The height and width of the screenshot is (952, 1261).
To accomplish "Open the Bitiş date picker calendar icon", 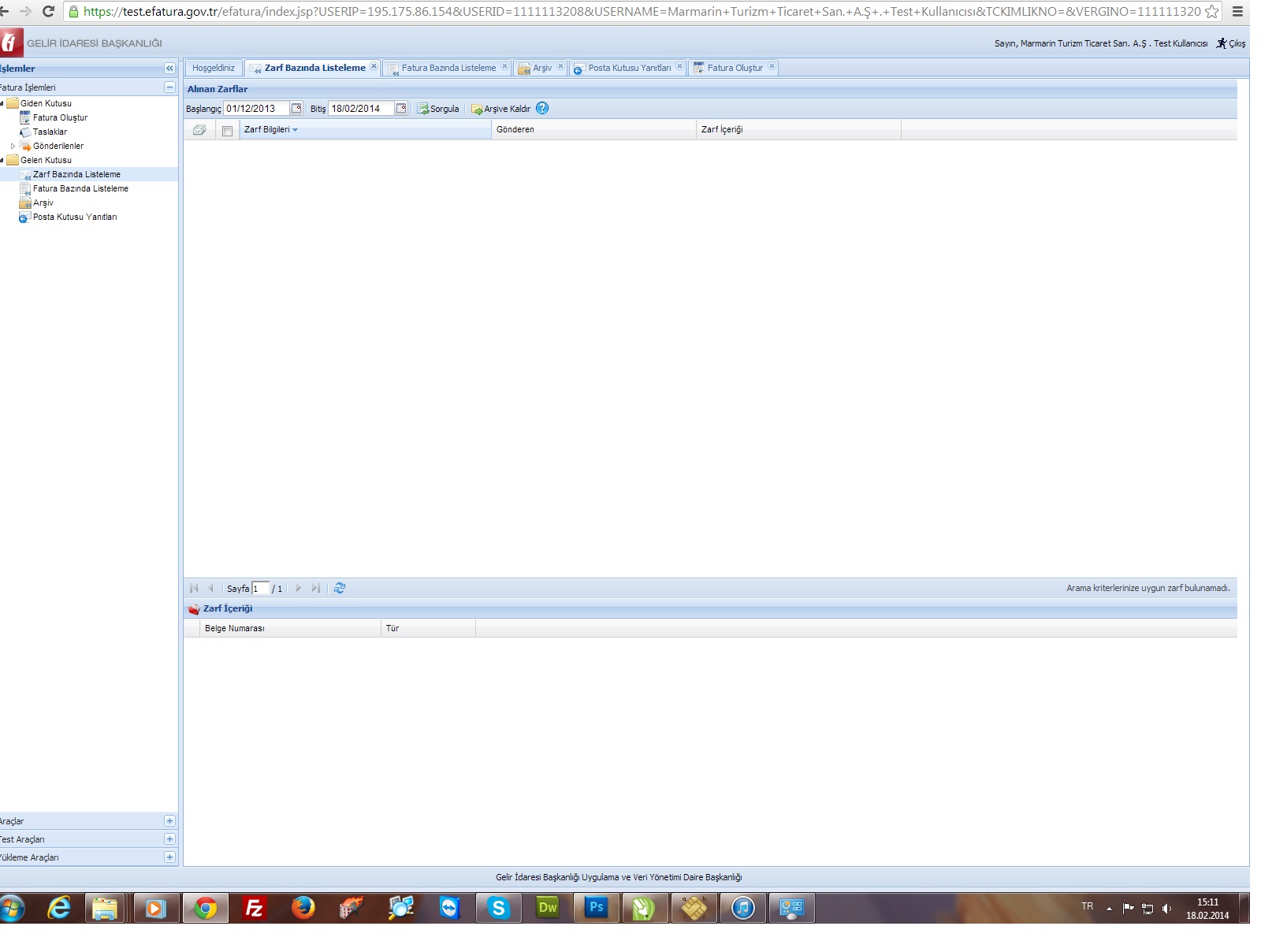I will 401,109.
